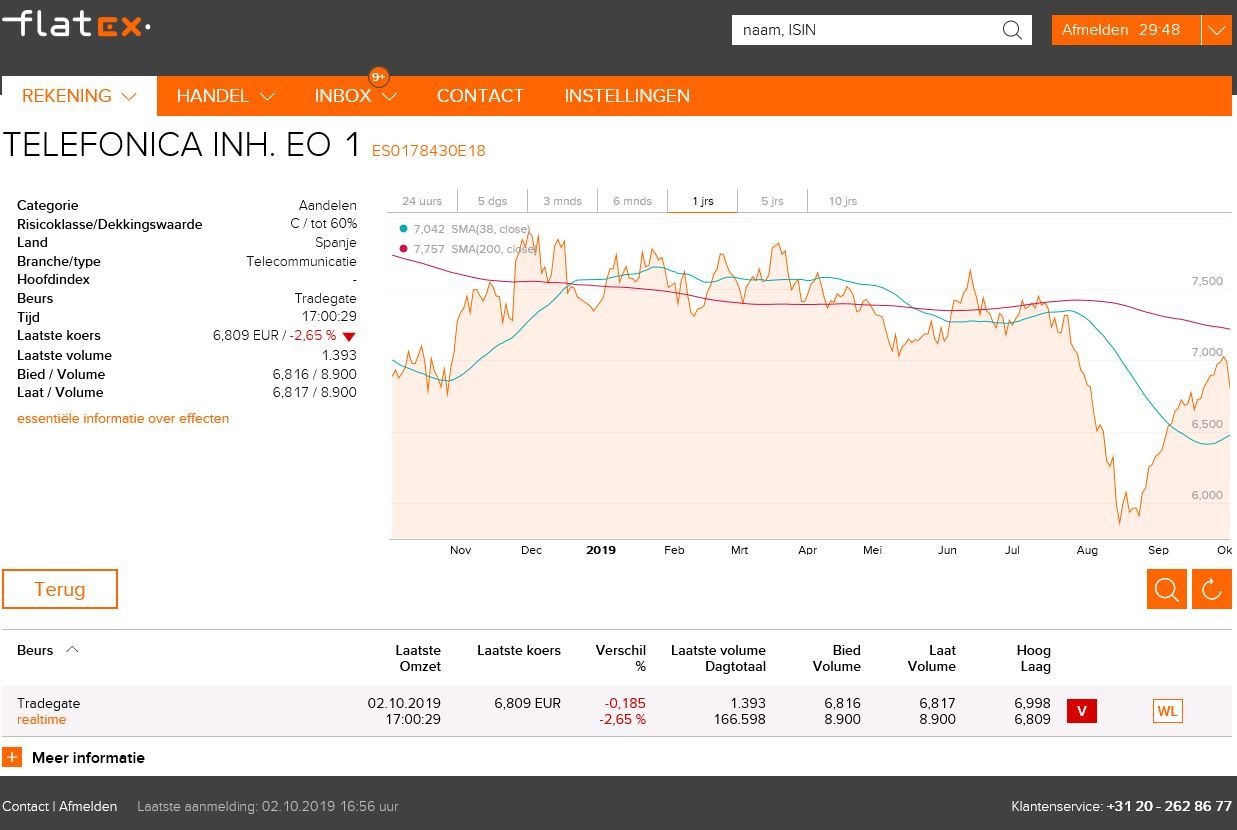The image size is (1237, 830).
Task: Toggle the SMA(38, close) legend dot
Action: [403, 229]
